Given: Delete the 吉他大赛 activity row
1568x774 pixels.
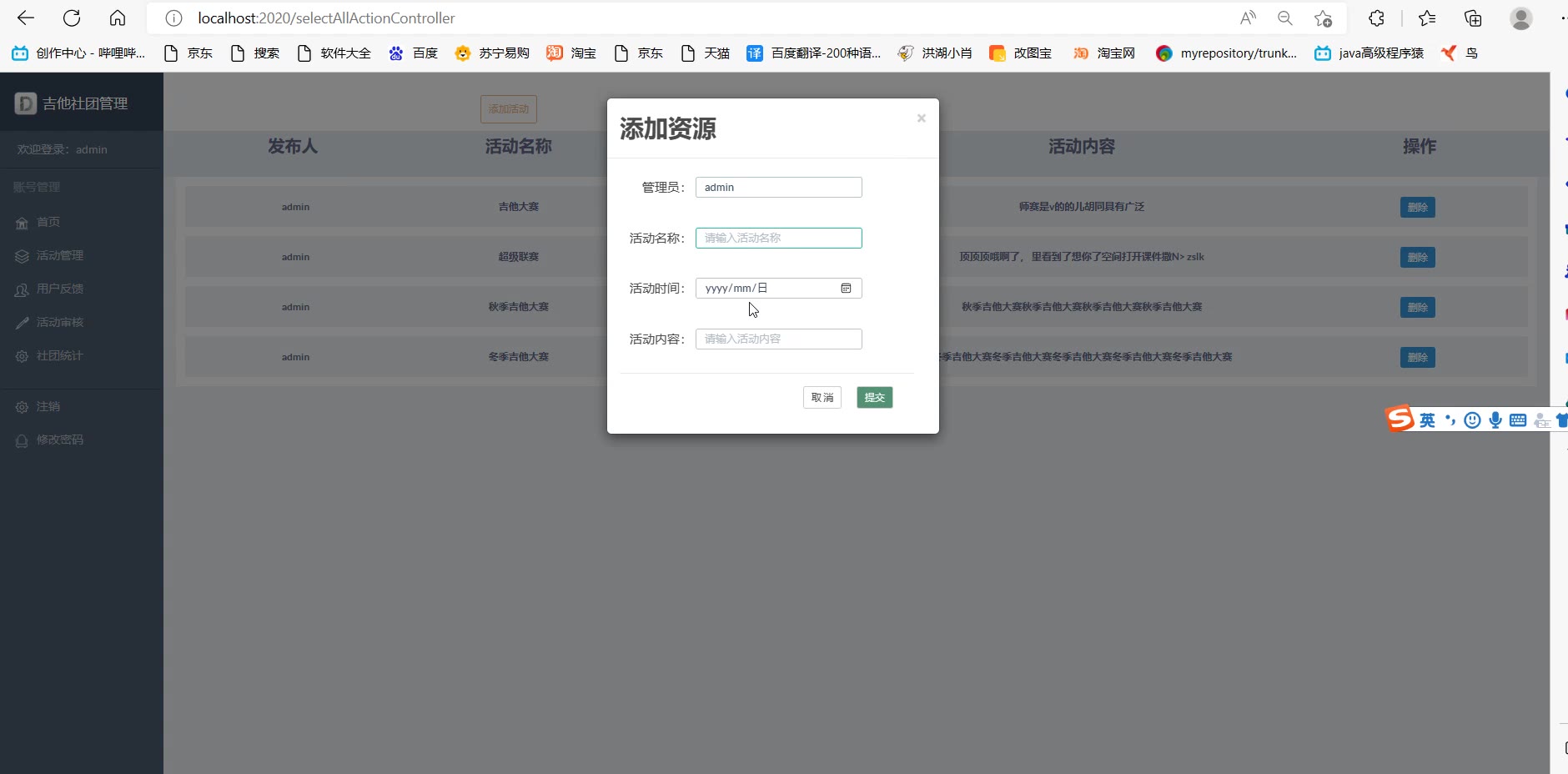Looking at the screenshot, I should pos(1418,208).
